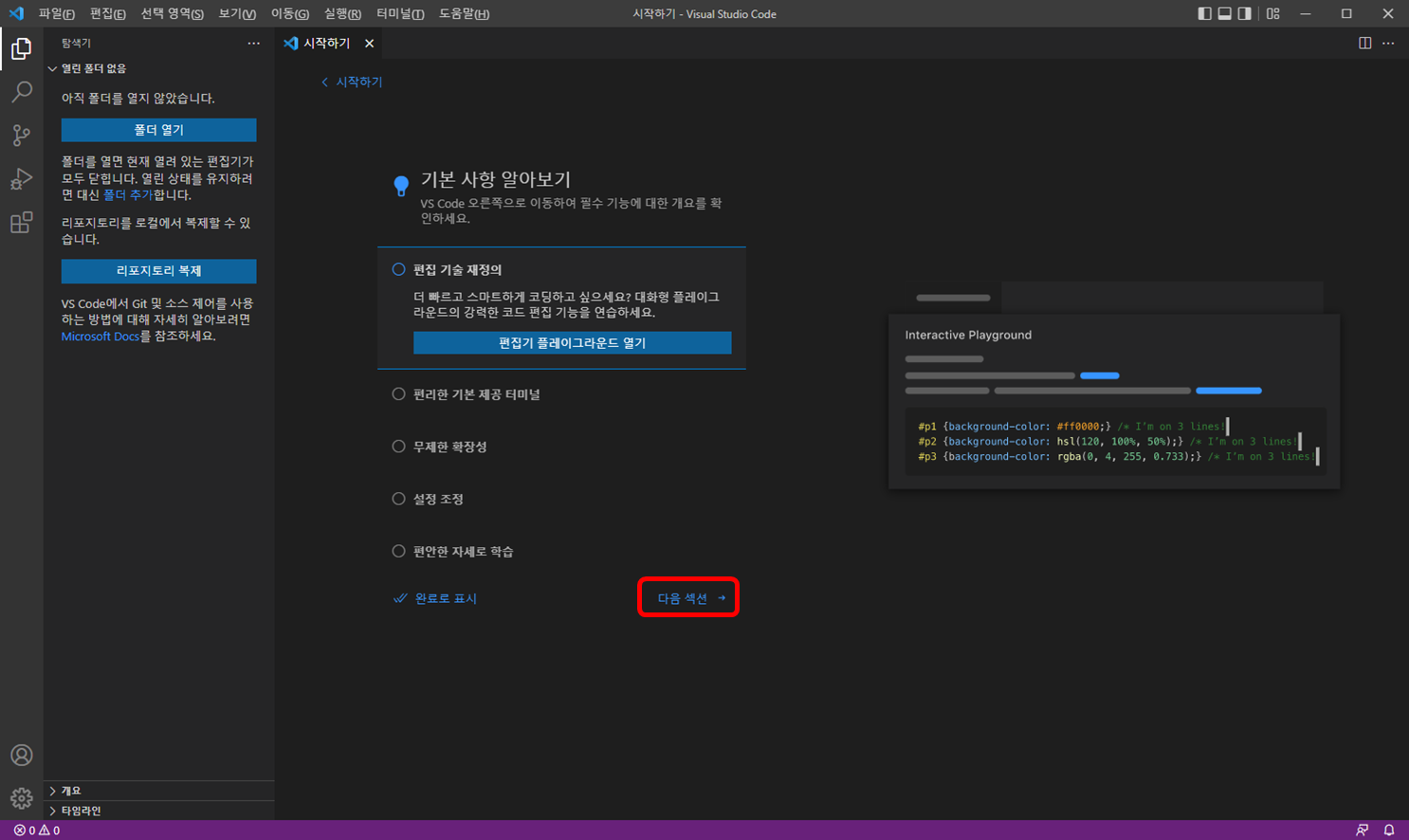Open the Microsoft Docs link

pos(100,337)
